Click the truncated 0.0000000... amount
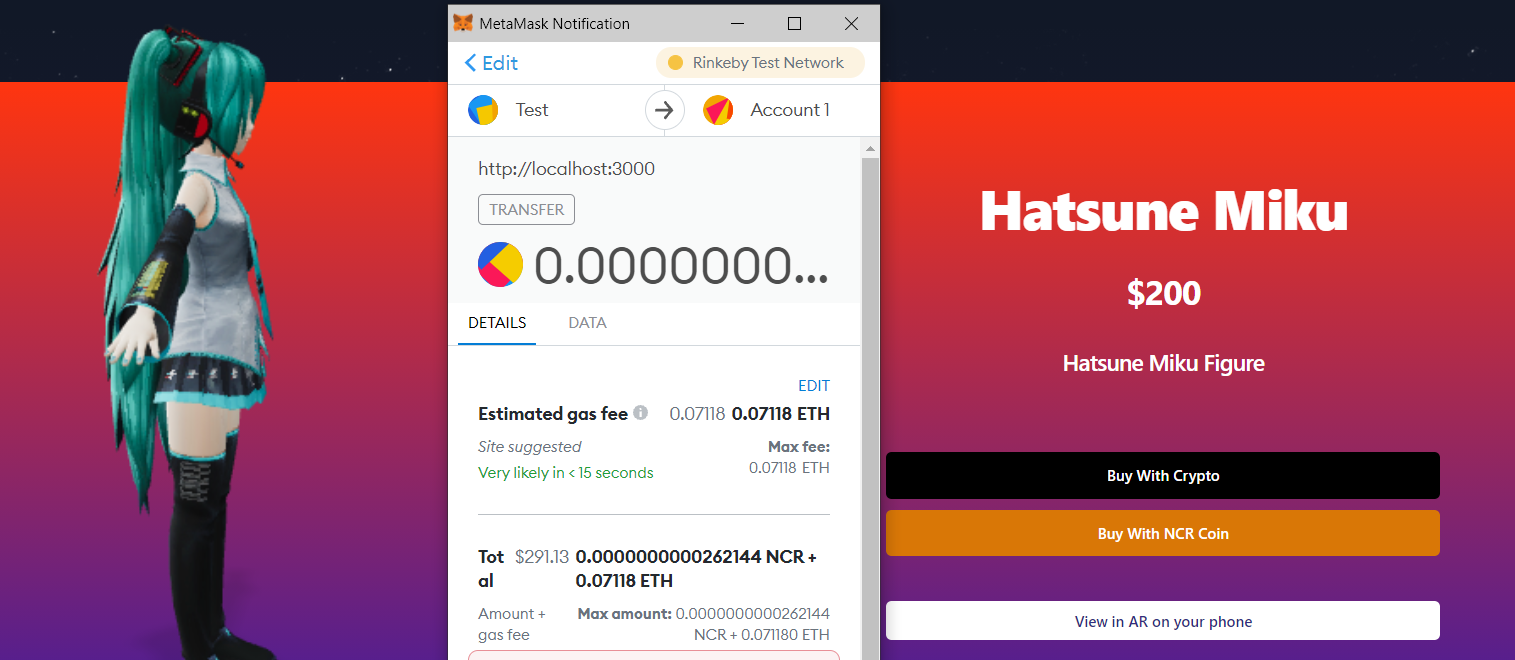The width and height of the screenshot is (1515, 660). pos(680,265)
